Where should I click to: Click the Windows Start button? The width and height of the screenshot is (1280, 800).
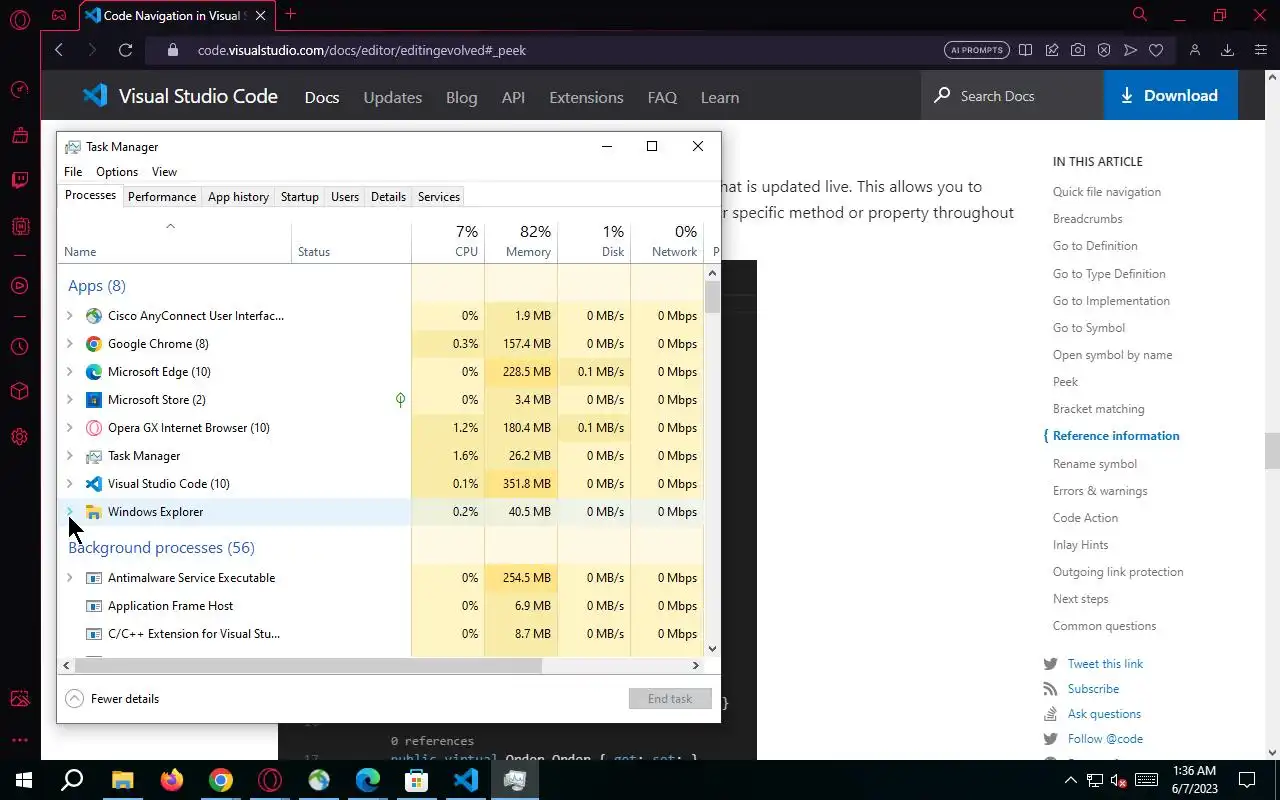click(x=24, y=780)
